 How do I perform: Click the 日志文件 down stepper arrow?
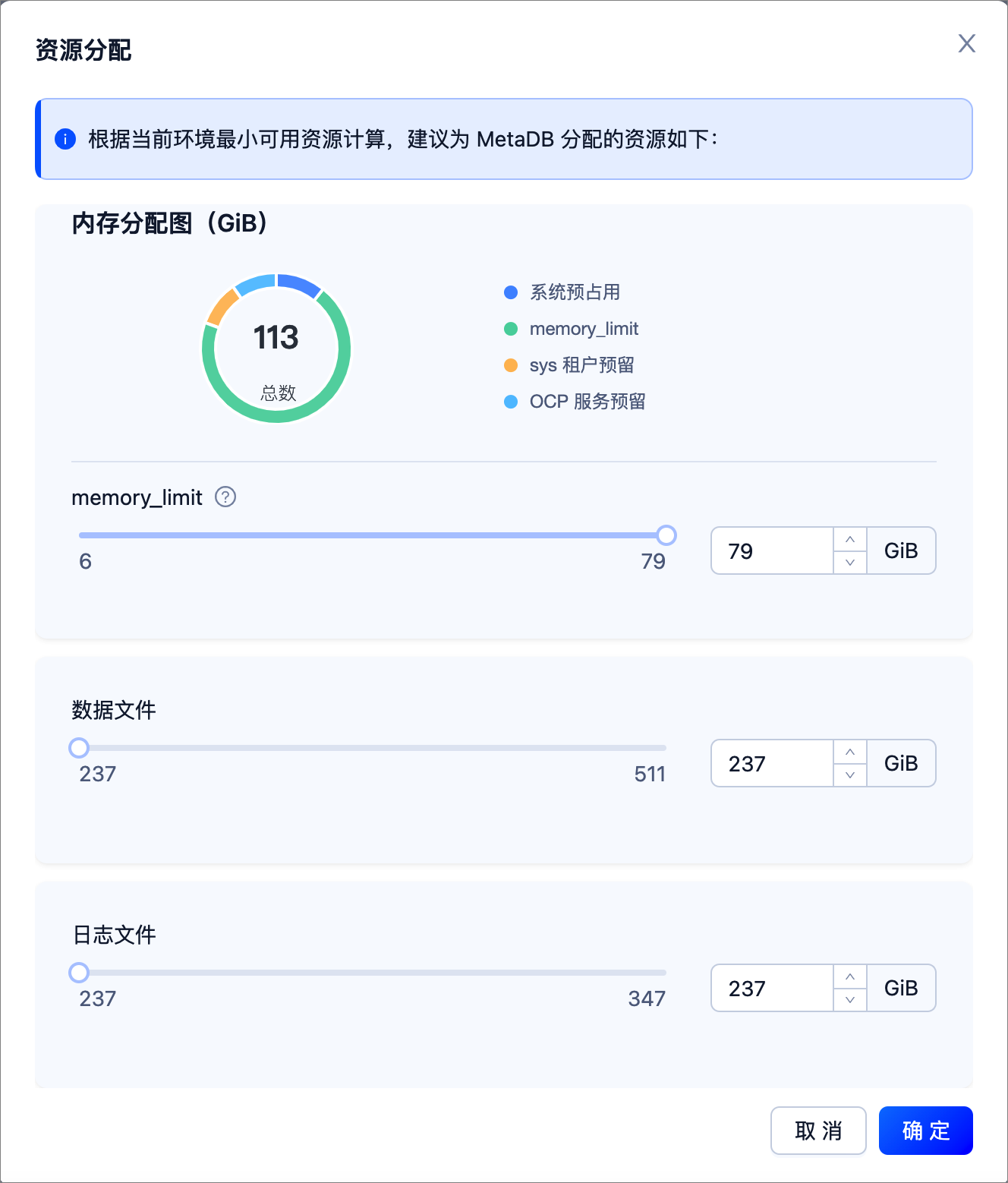click(849, 999)
